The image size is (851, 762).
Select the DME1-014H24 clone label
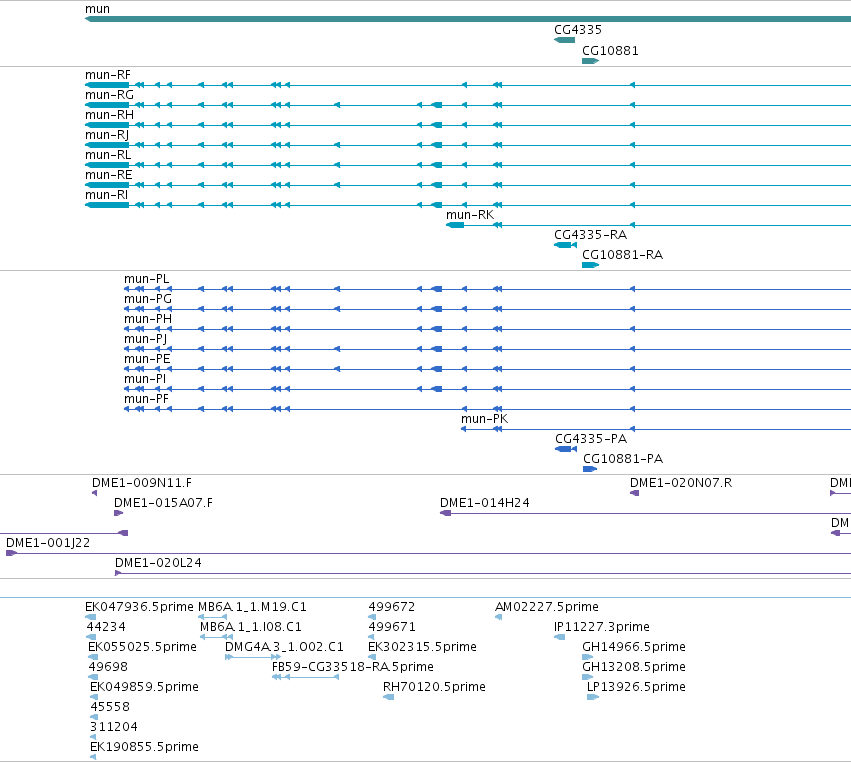click(485, 503)
